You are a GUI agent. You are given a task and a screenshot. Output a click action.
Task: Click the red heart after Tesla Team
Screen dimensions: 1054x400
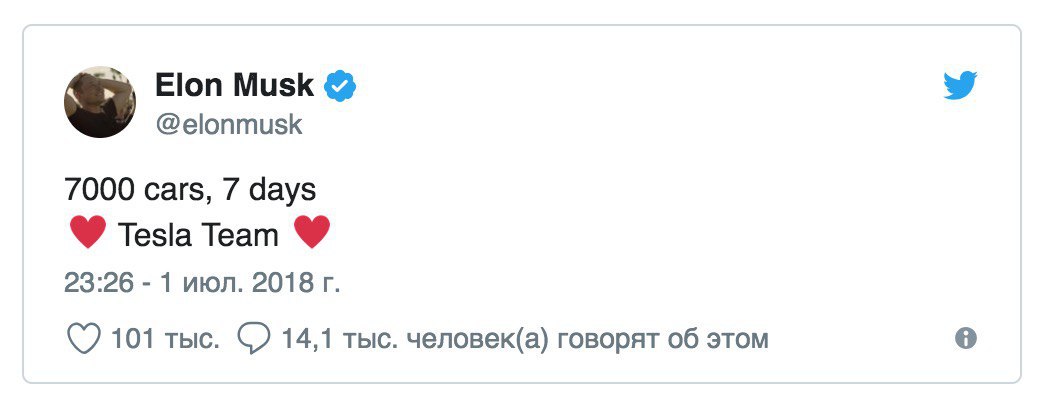click(x=311, y=235)
